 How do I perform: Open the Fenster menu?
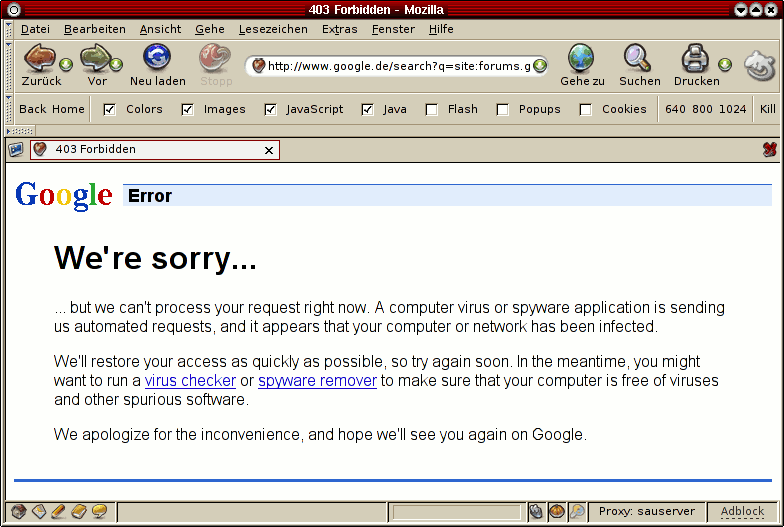coord(393,29)
